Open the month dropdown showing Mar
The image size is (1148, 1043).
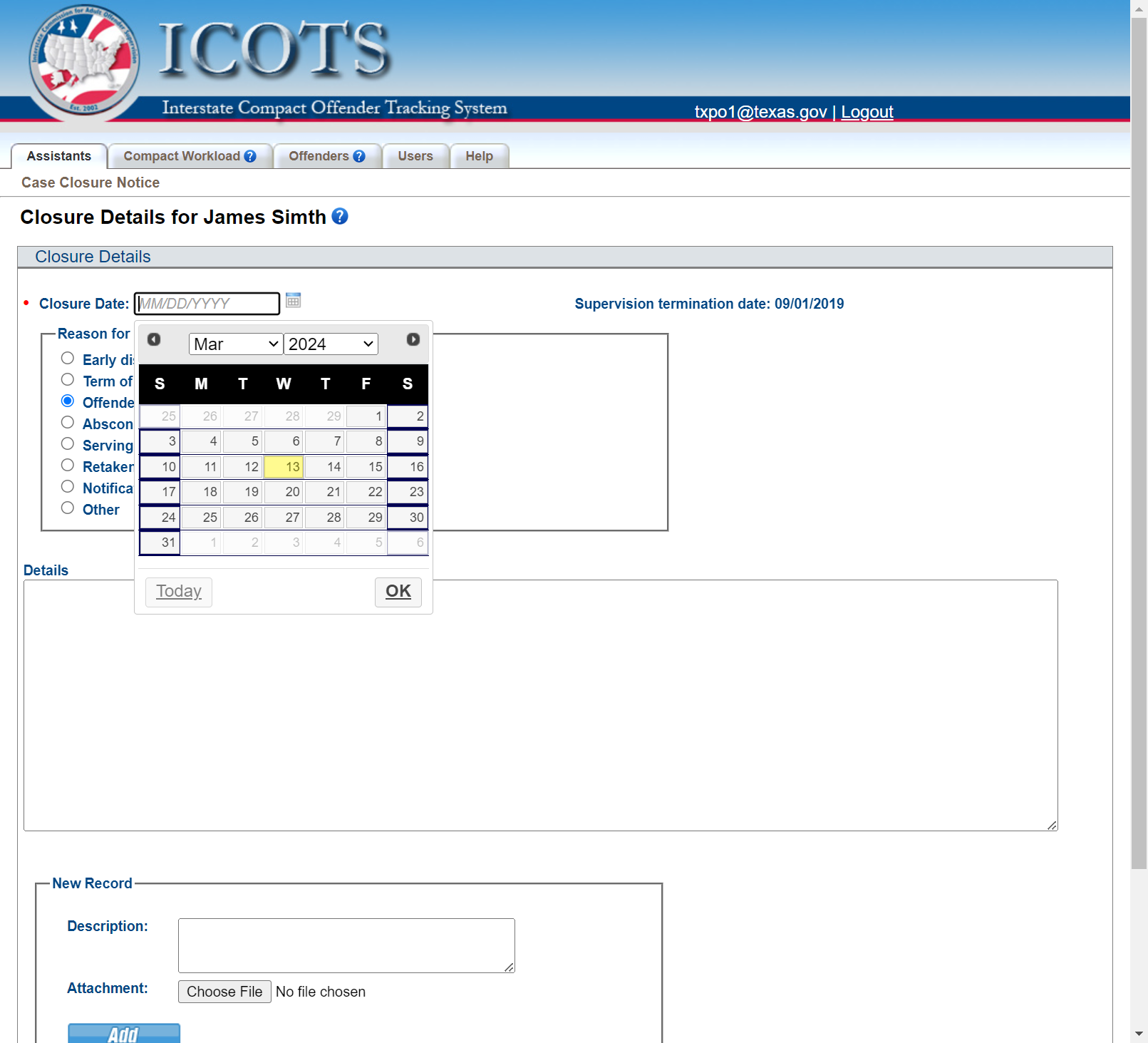[236, 344]
